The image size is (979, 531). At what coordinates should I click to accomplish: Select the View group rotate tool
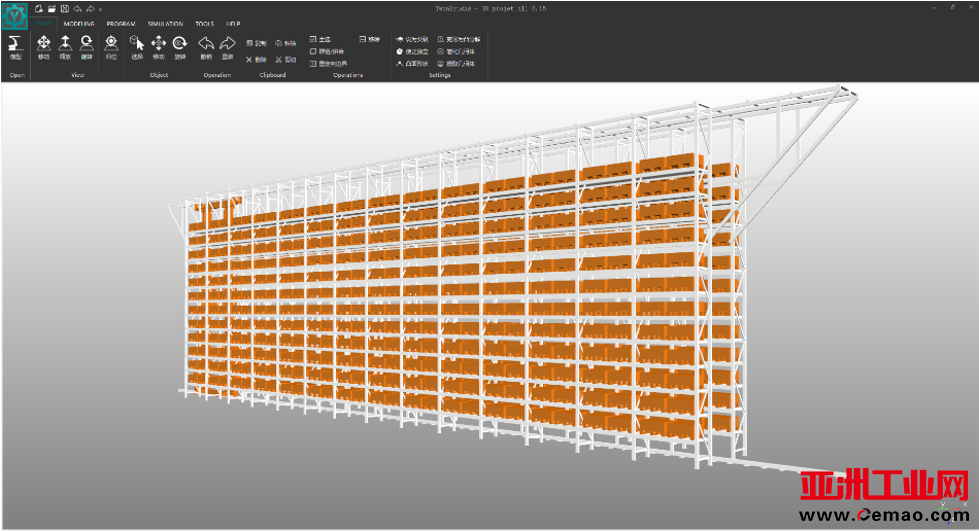point(87,47)
